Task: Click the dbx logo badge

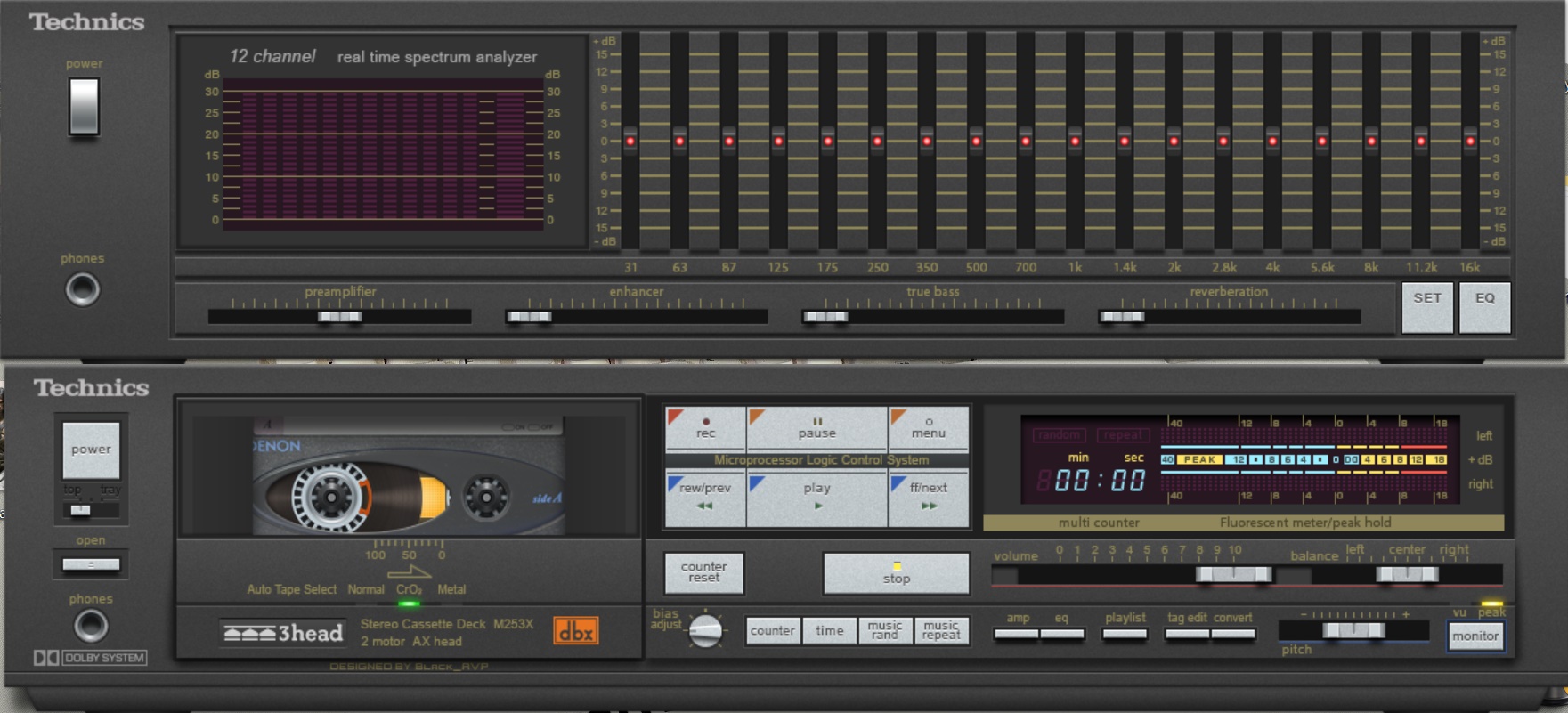Action: coord(575,631)
